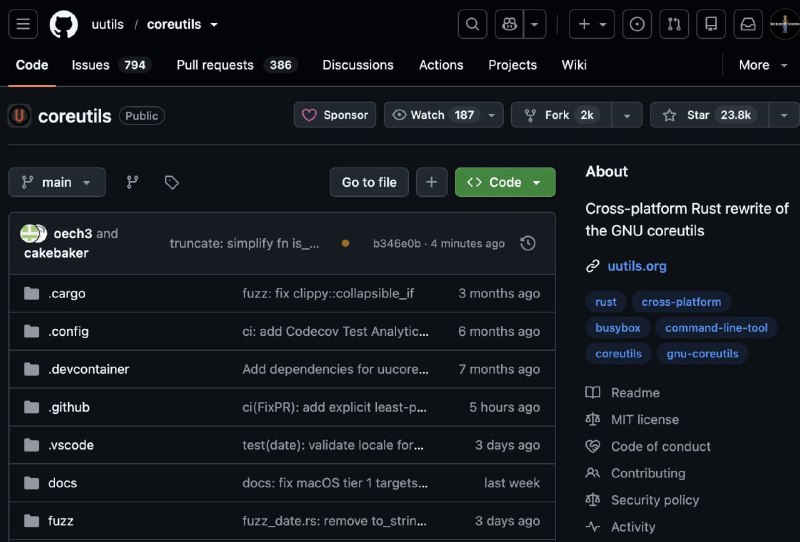The width and height of the screenshot is (800, 542).
Task: Fork the repository
Action: (561, 115)
